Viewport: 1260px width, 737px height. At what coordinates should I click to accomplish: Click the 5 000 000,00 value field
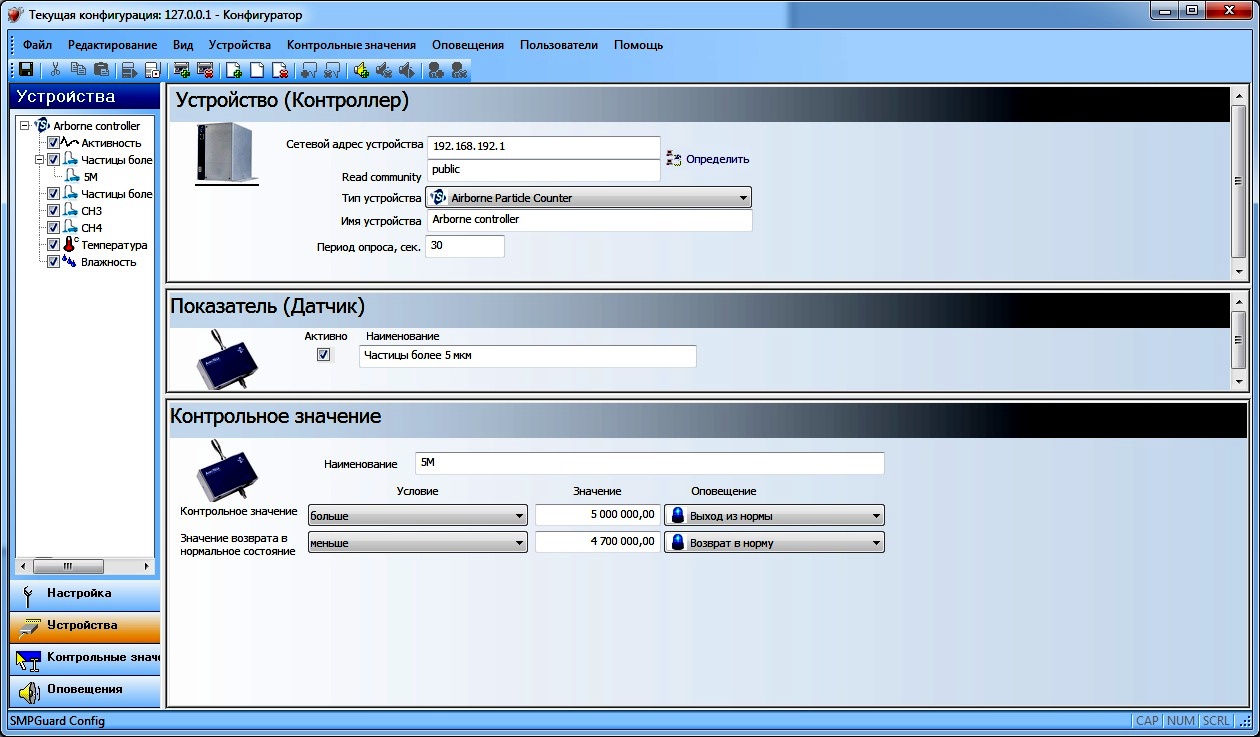[x=598, y=515]
